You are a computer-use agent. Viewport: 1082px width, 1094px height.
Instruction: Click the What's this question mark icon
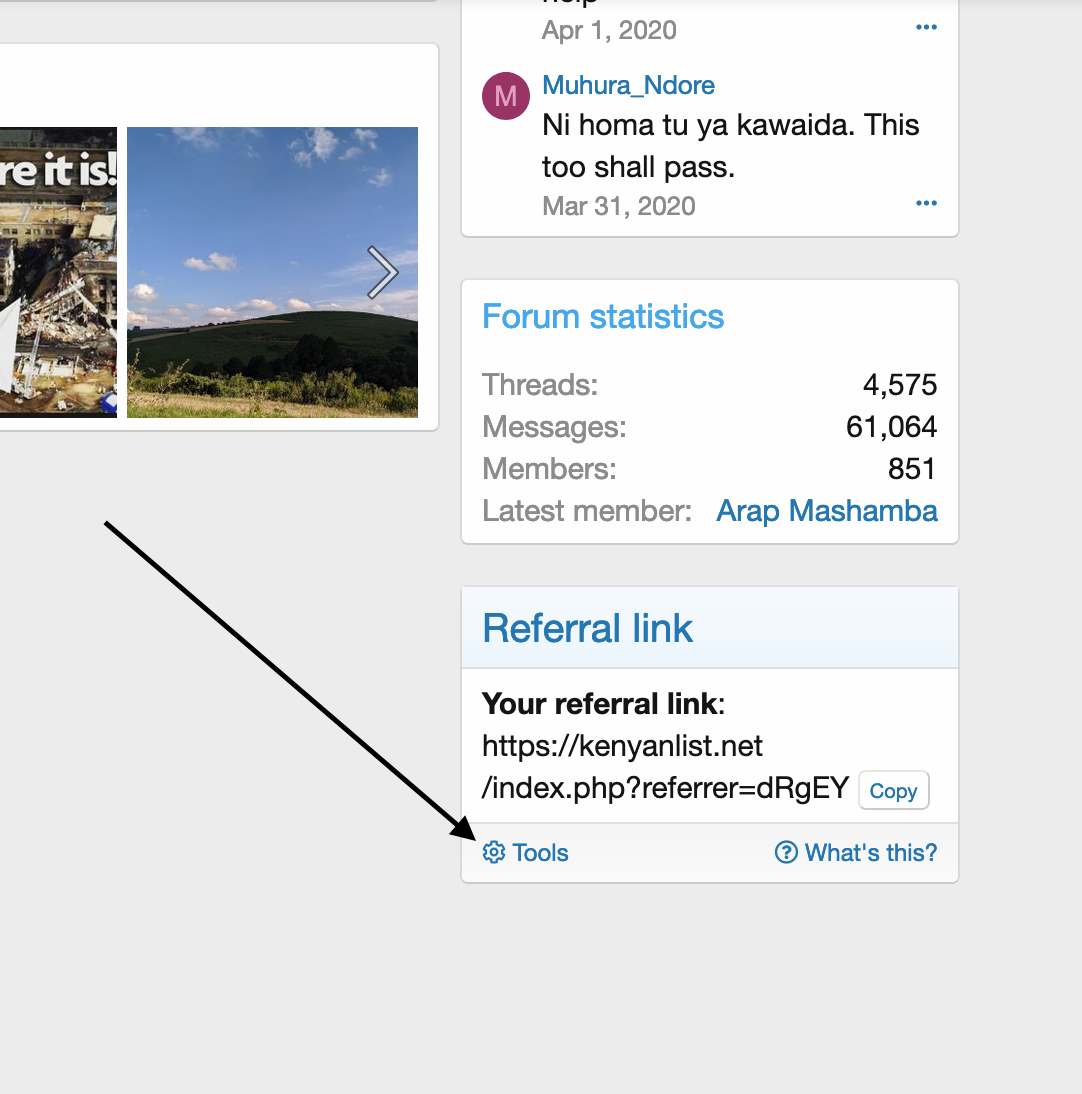pos(786,852)
